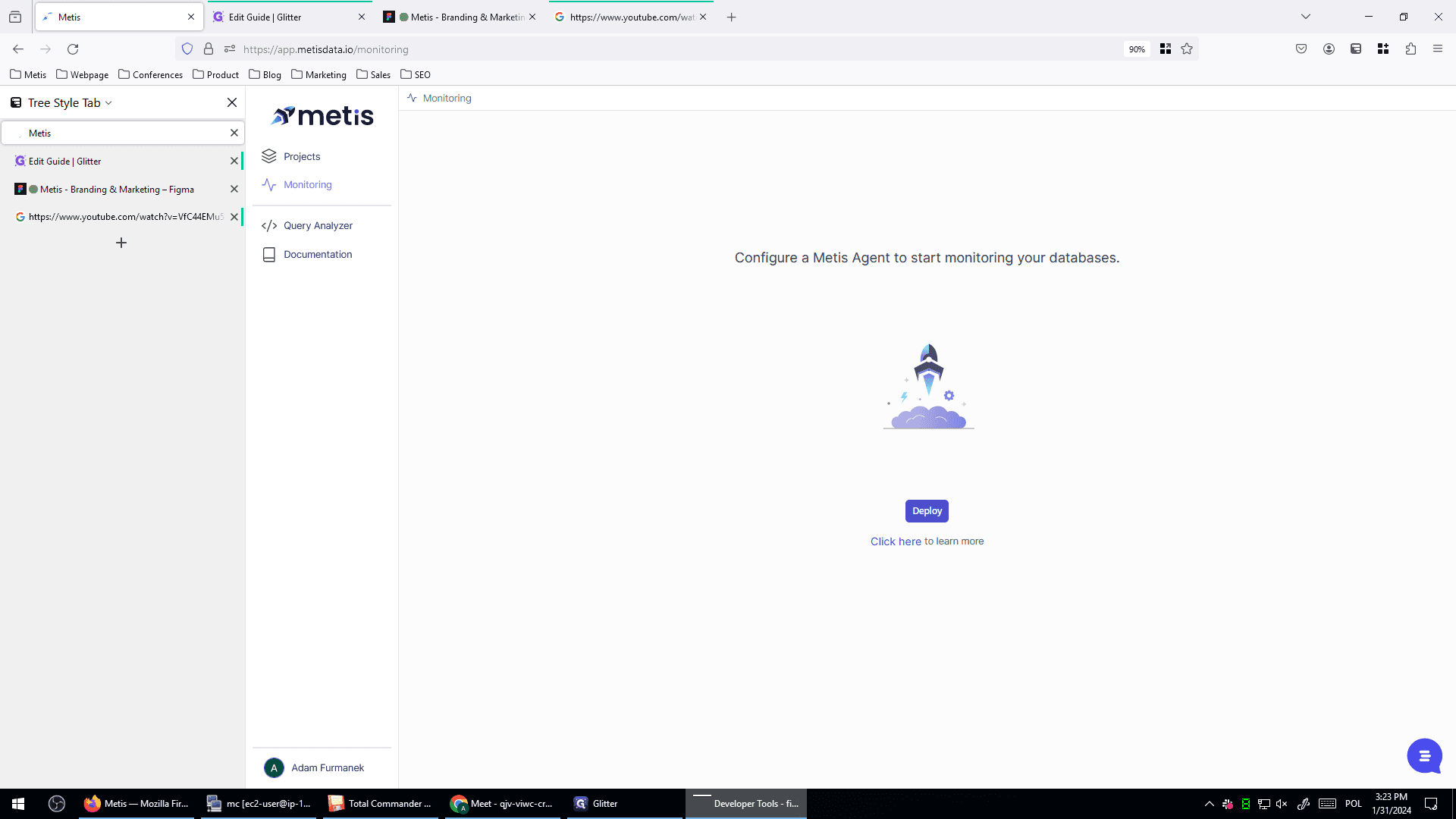Open the Extensions puzzle icon

click(x=1410, y=49)
